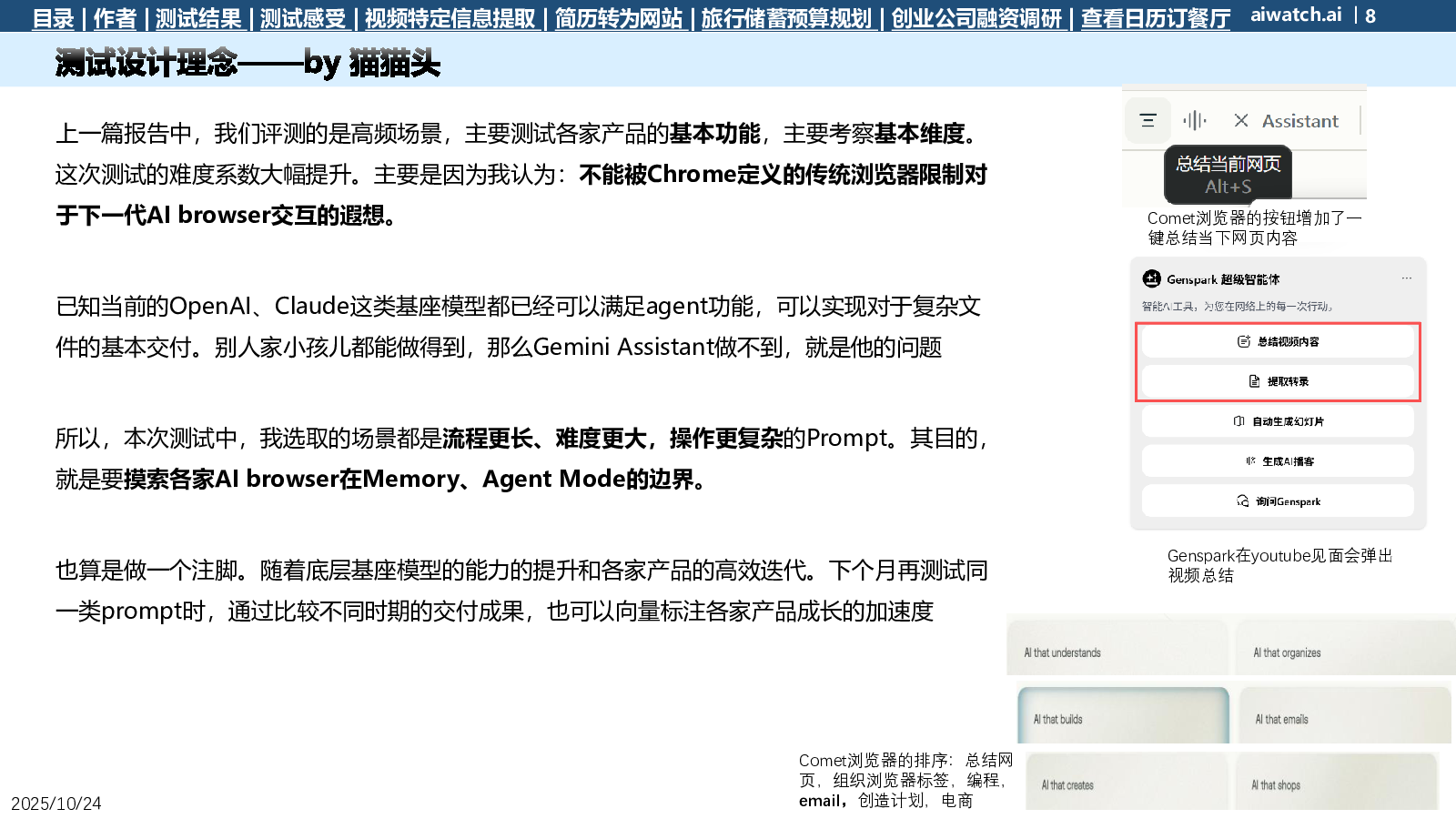Select 自动生成幻灯片 auto-generate slides option
This screenshot has height=819, width=1456.
1278,421
